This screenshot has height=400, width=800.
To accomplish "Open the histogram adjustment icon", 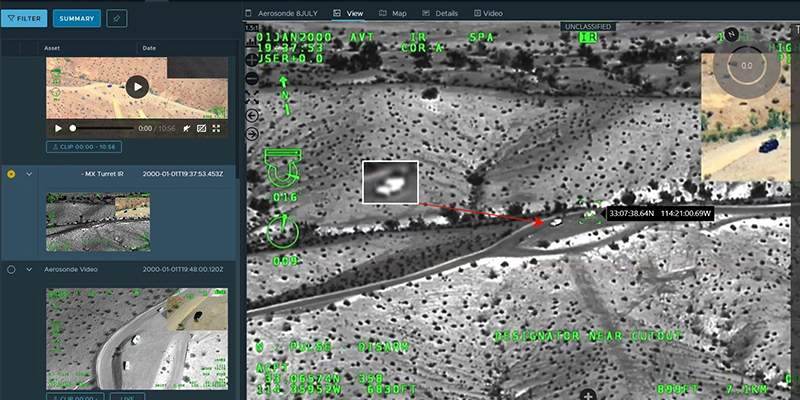I will coord(252,42).
